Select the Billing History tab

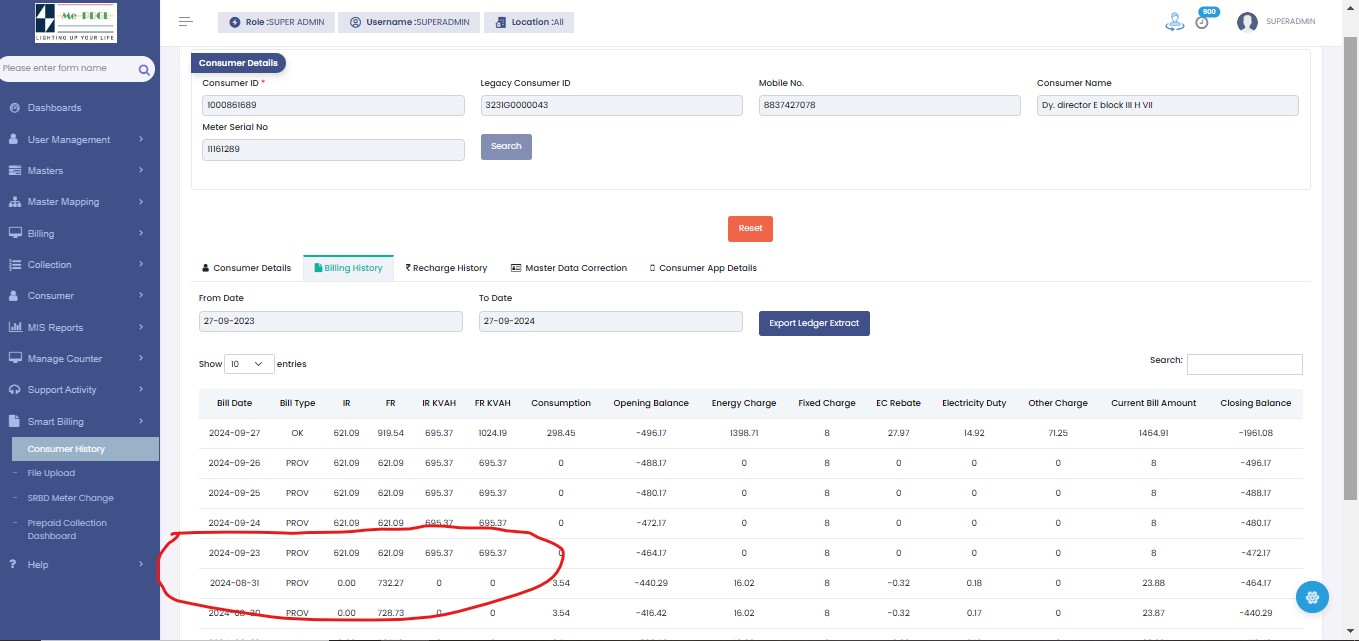(x=348, y=268)
